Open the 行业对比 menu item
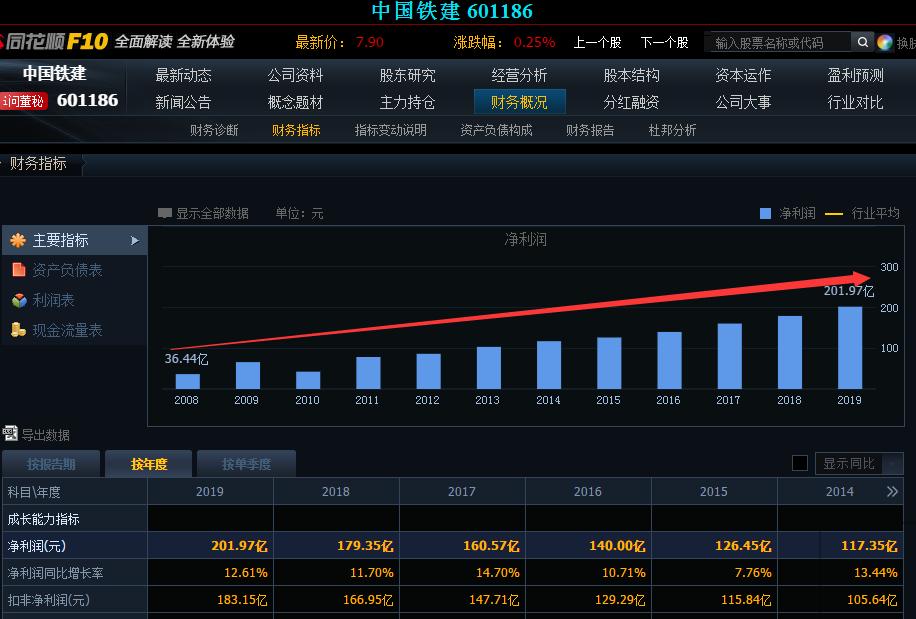The height and width of the screenshot is (619, 916). point(857,101)
